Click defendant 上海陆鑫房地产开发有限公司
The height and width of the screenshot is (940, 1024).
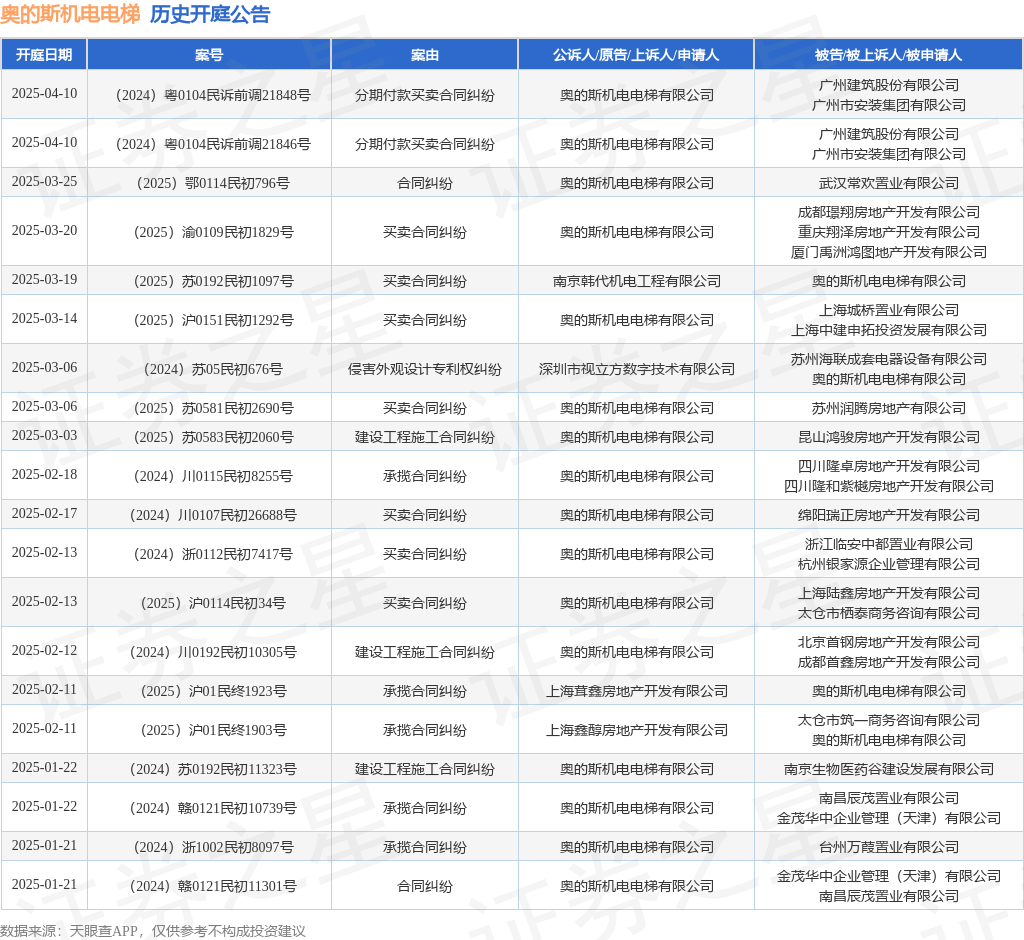pos(889,594)
